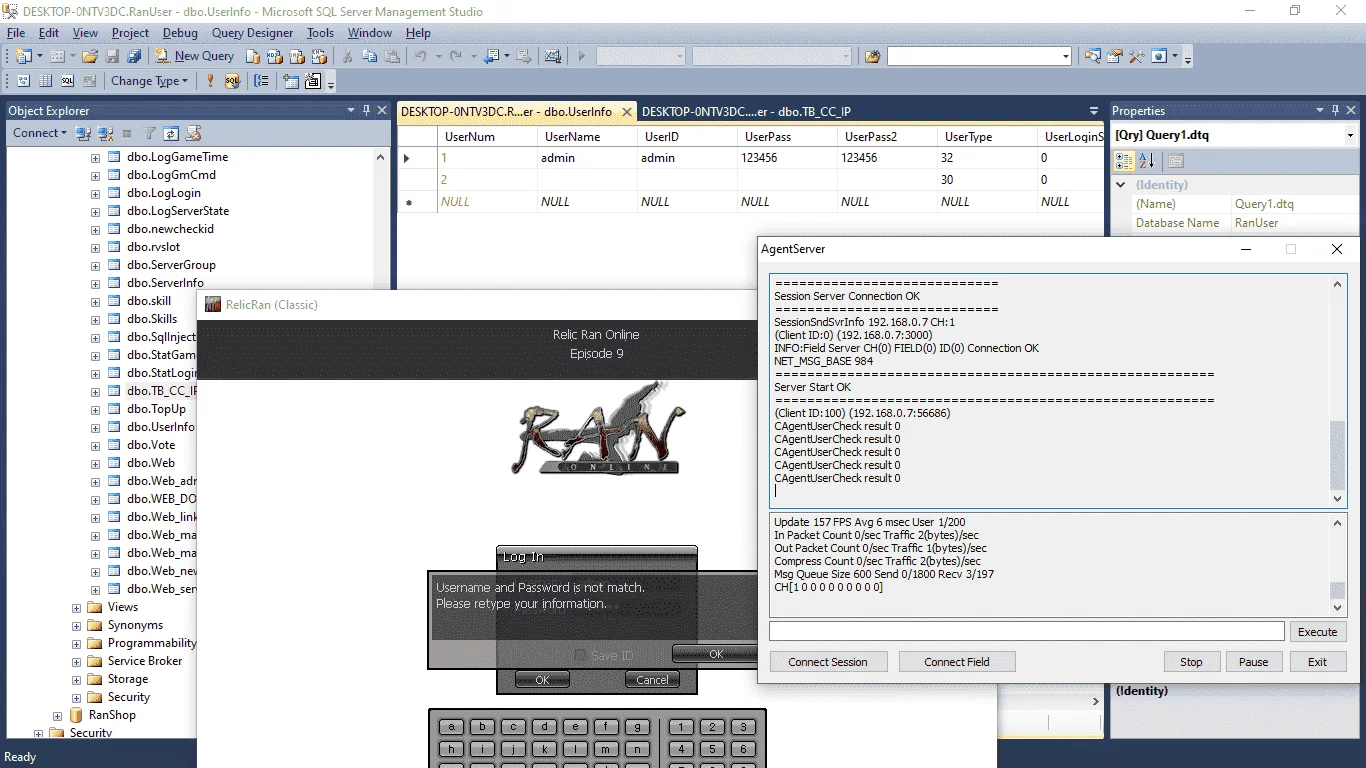
Task: Open the Change Type dropdown
Action: (149, 81)
